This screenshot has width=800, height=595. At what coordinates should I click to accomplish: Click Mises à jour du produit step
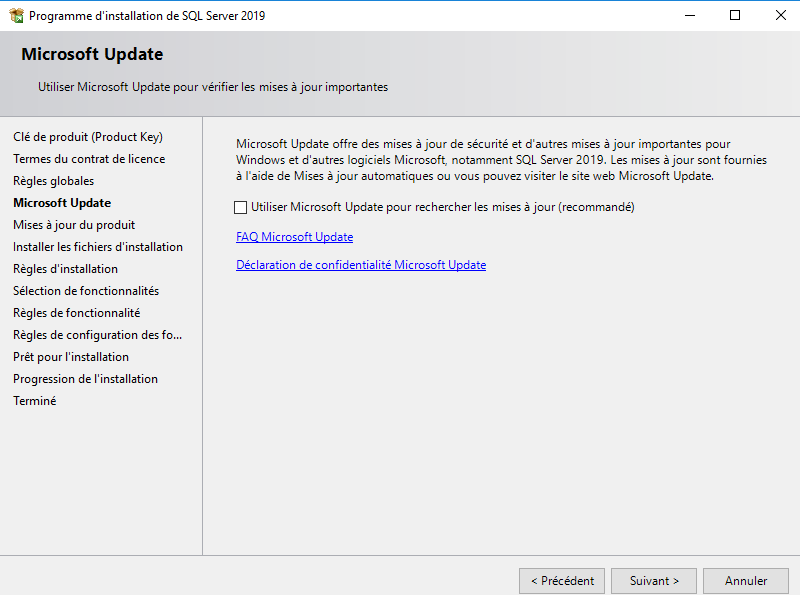click(x=74, y=225)
